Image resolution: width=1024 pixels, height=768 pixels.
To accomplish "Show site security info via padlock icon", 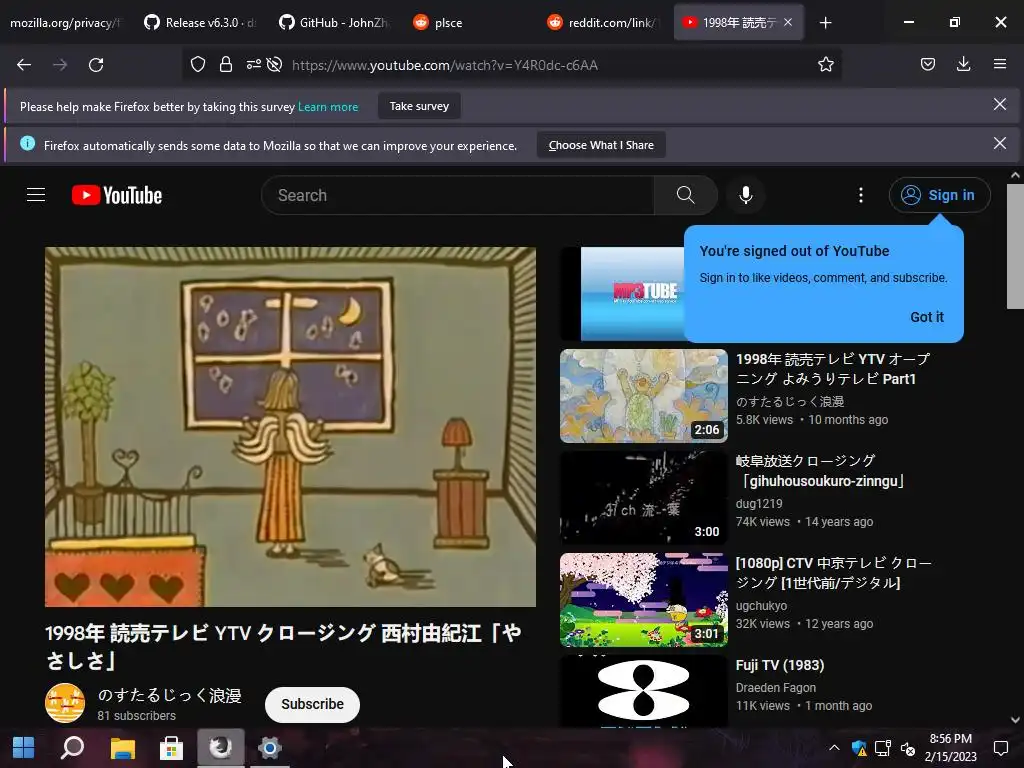I will [x=226, y=65].
